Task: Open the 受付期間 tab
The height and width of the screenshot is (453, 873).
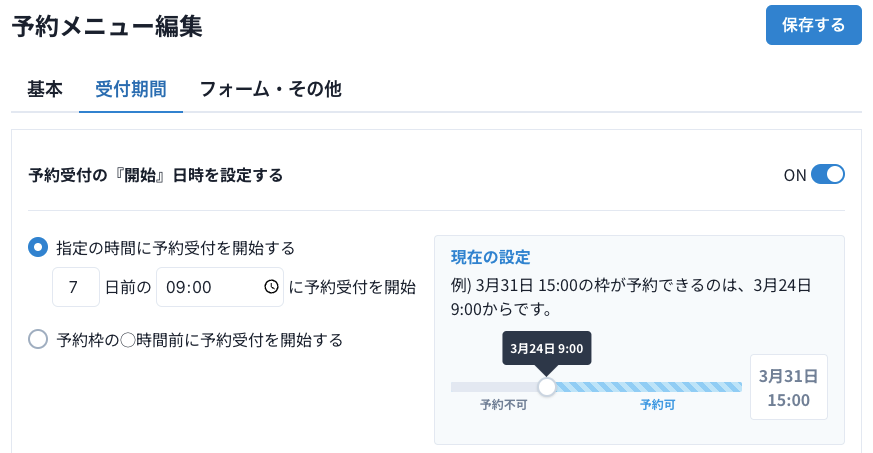Action: [131, 89]
